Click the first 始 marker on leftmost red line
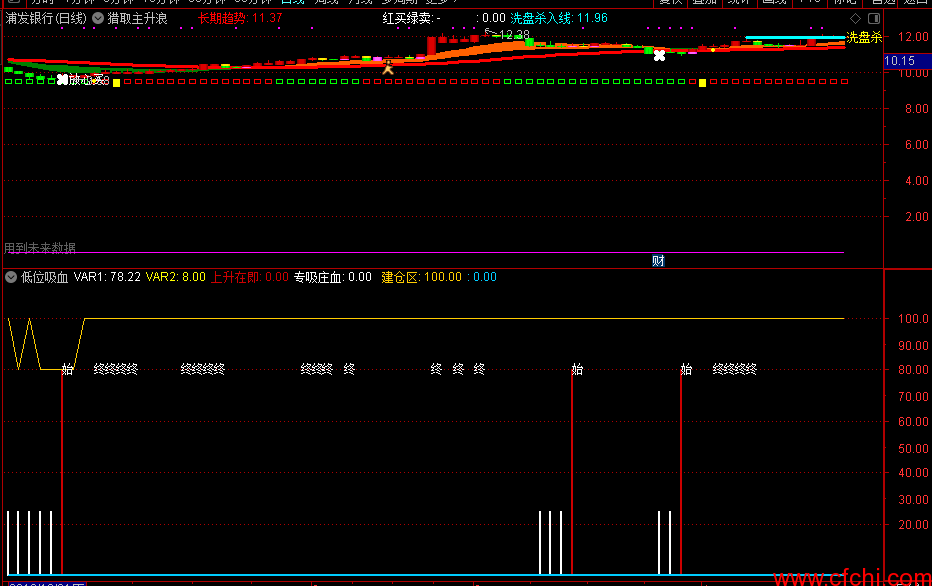 [x=67, y=370]
